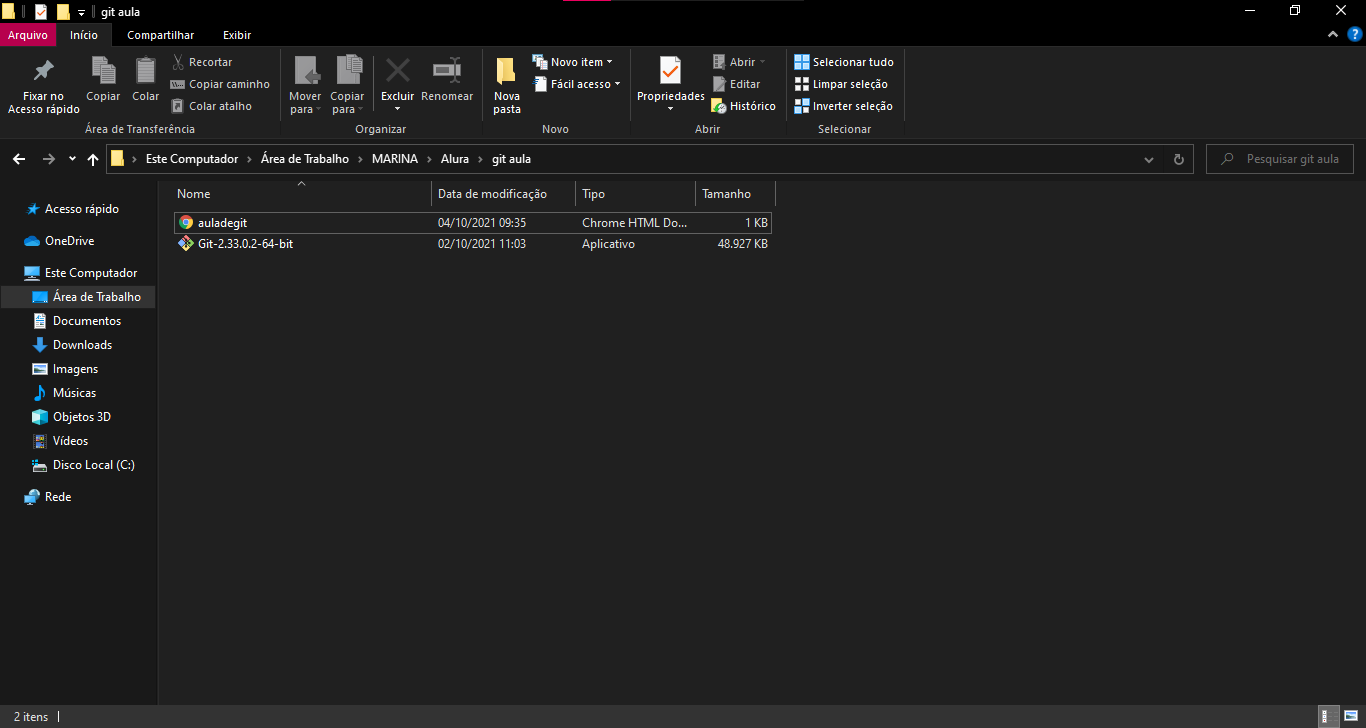Sort by the Tipo column header
The height and width of the screenshot is (728, 1366).
(x=635, y=194)
